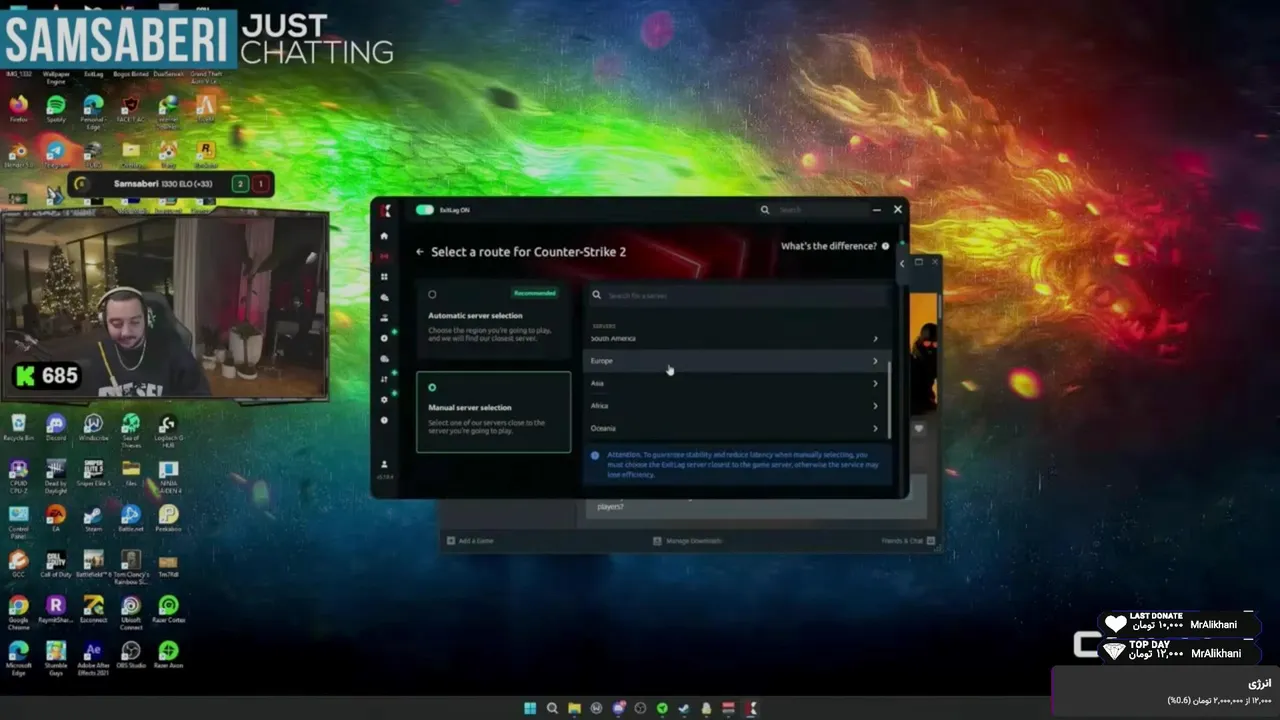
Task: Open What's the difference help link
Action: [835, 246]
